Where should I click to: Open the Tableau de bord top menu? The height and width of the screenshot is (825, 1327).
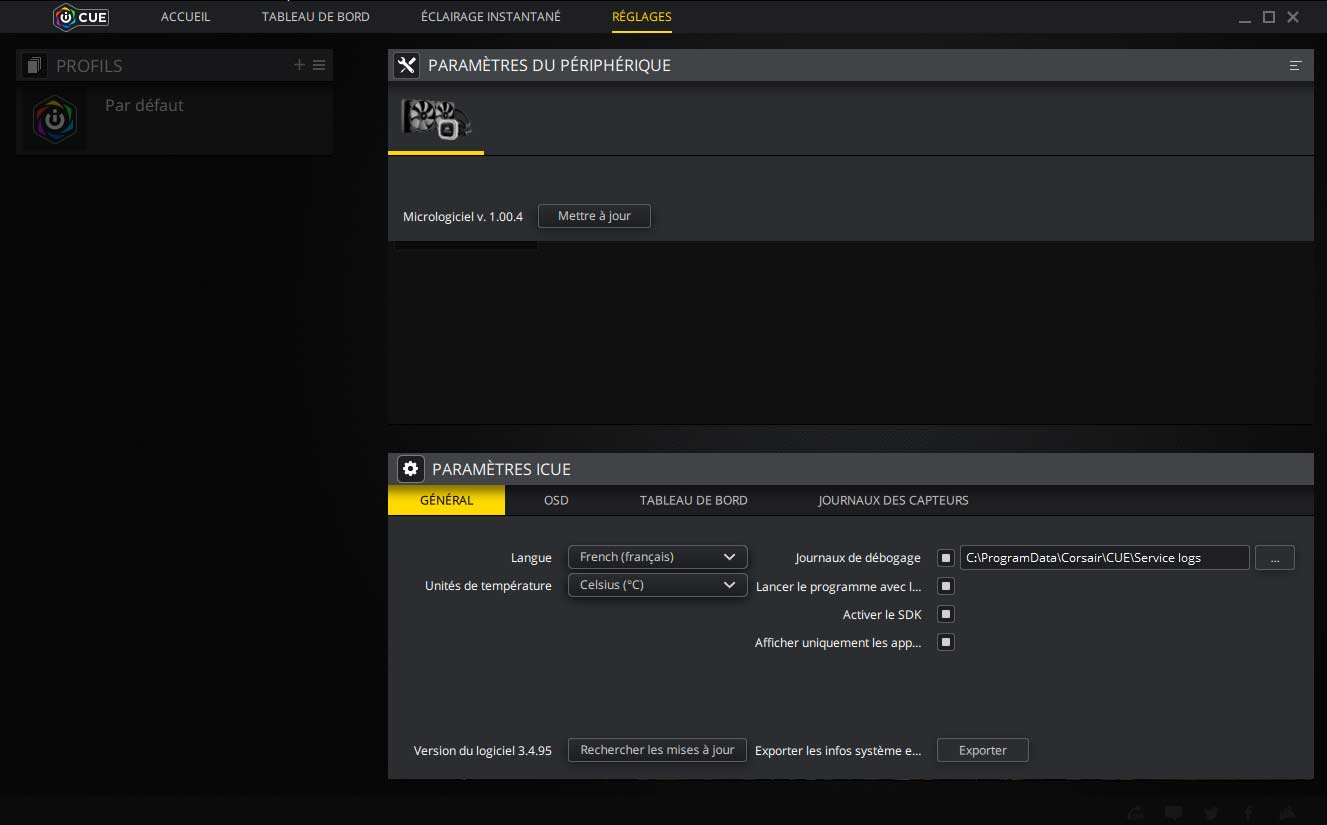pos(316,17)
